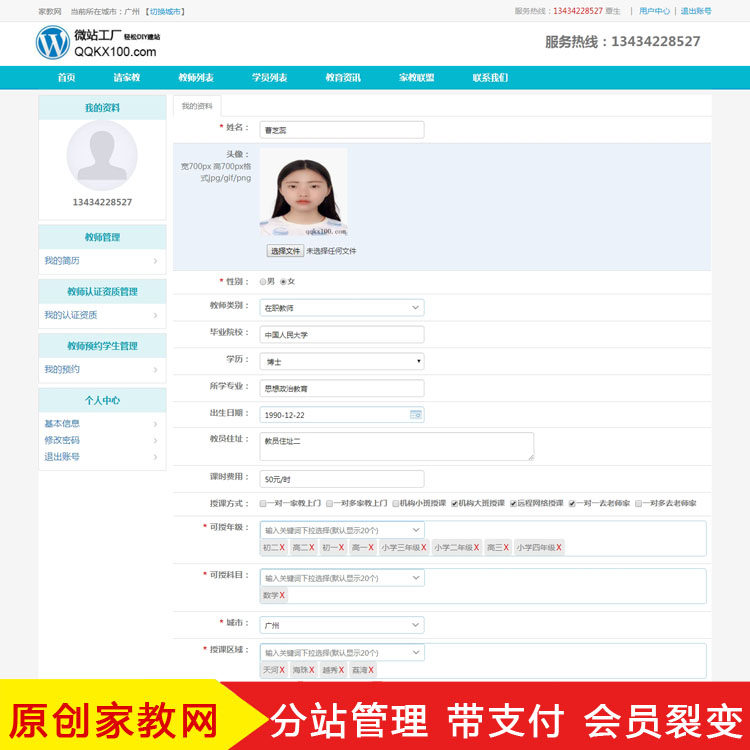Focus the 课时费用 field showing 50元/时

[x=342, y=479]
